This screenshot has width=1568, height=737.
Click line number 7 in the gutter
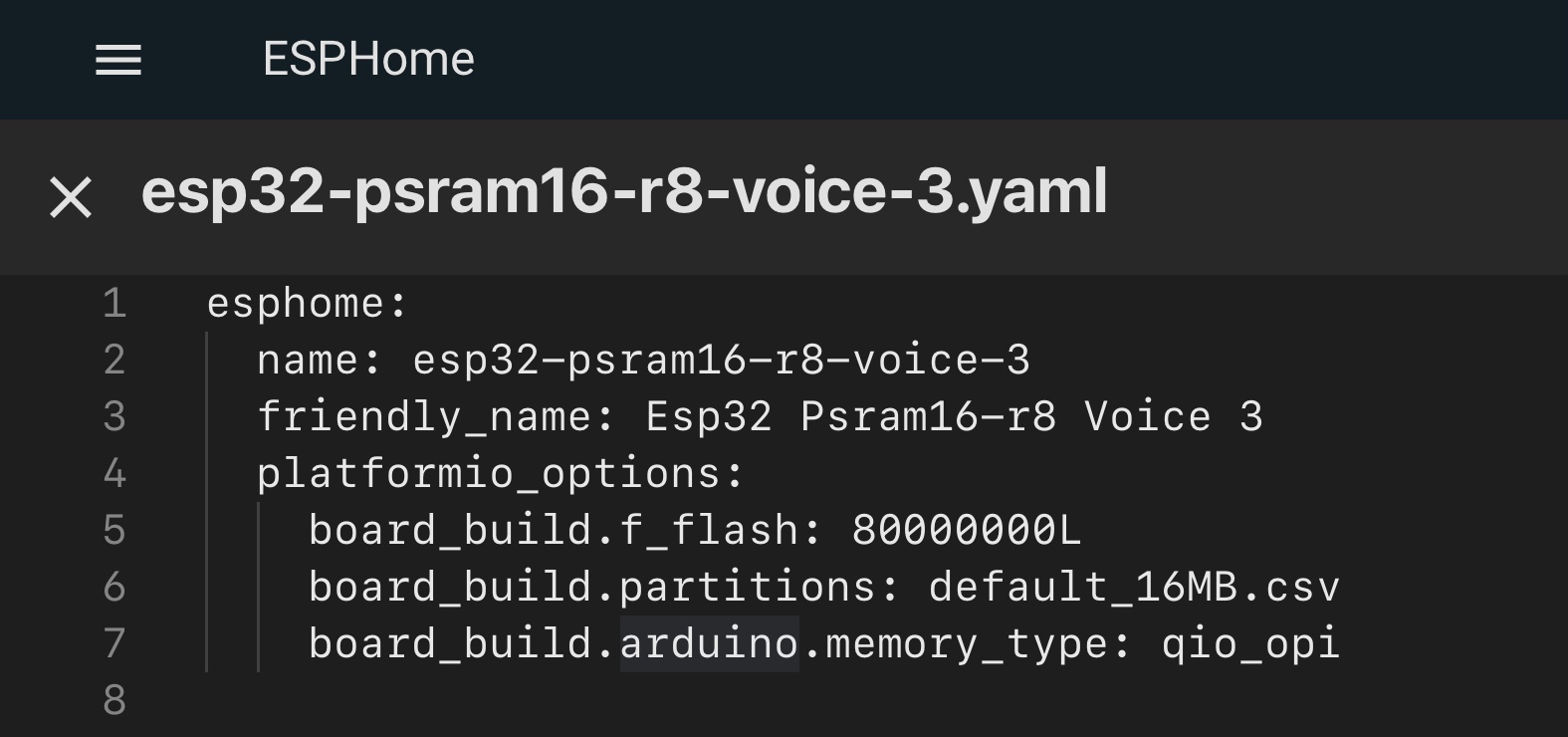pos(114,643)
